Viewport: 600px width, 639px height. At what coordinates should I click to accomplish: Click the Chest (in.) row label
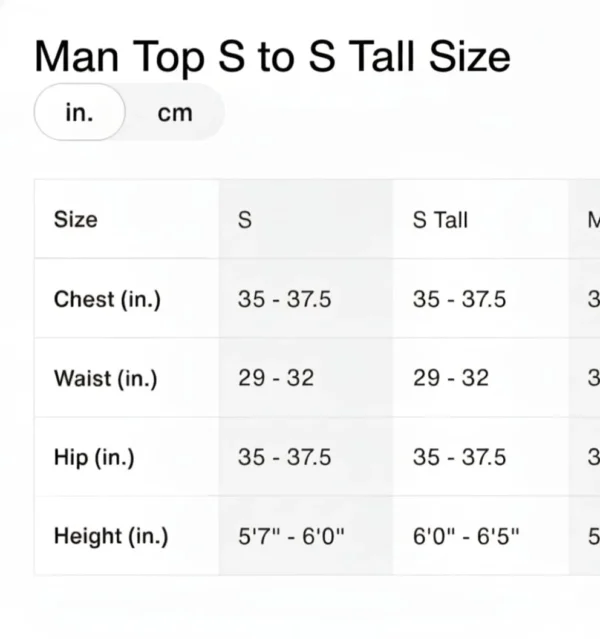tap(107, 299)
